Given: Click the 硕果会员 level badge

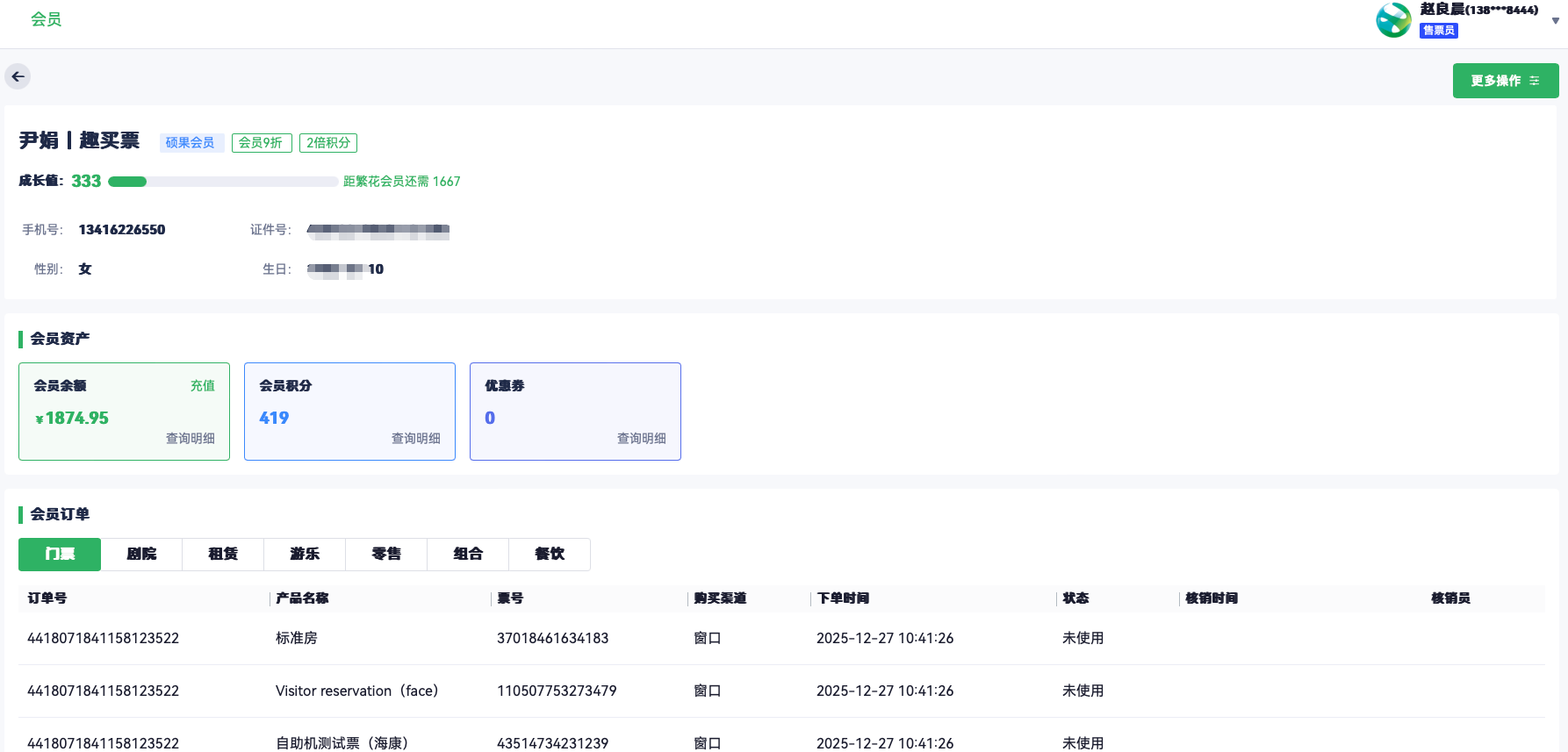Looking at the screenshot, I should pos(190,143).
